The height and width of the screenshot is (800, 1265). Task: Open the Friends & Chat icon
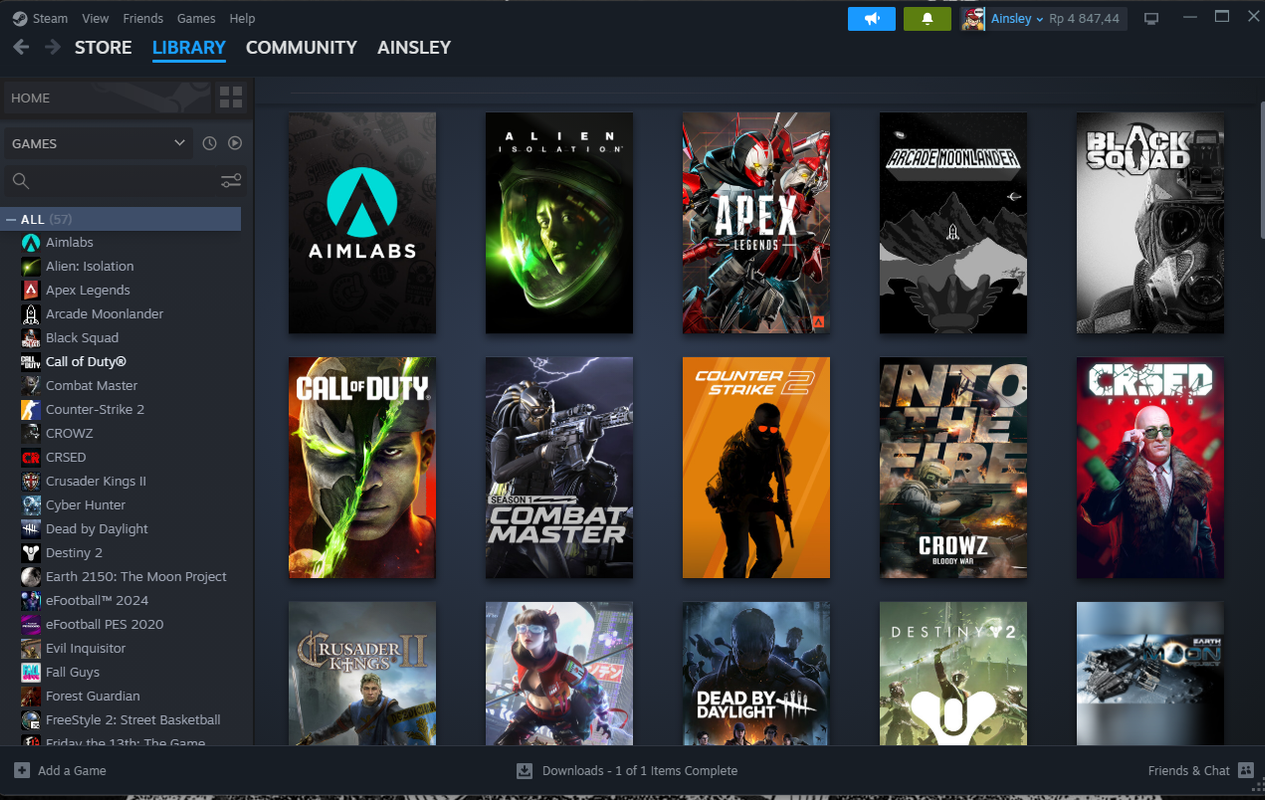pyautogui.click(x=1245, y=770)
